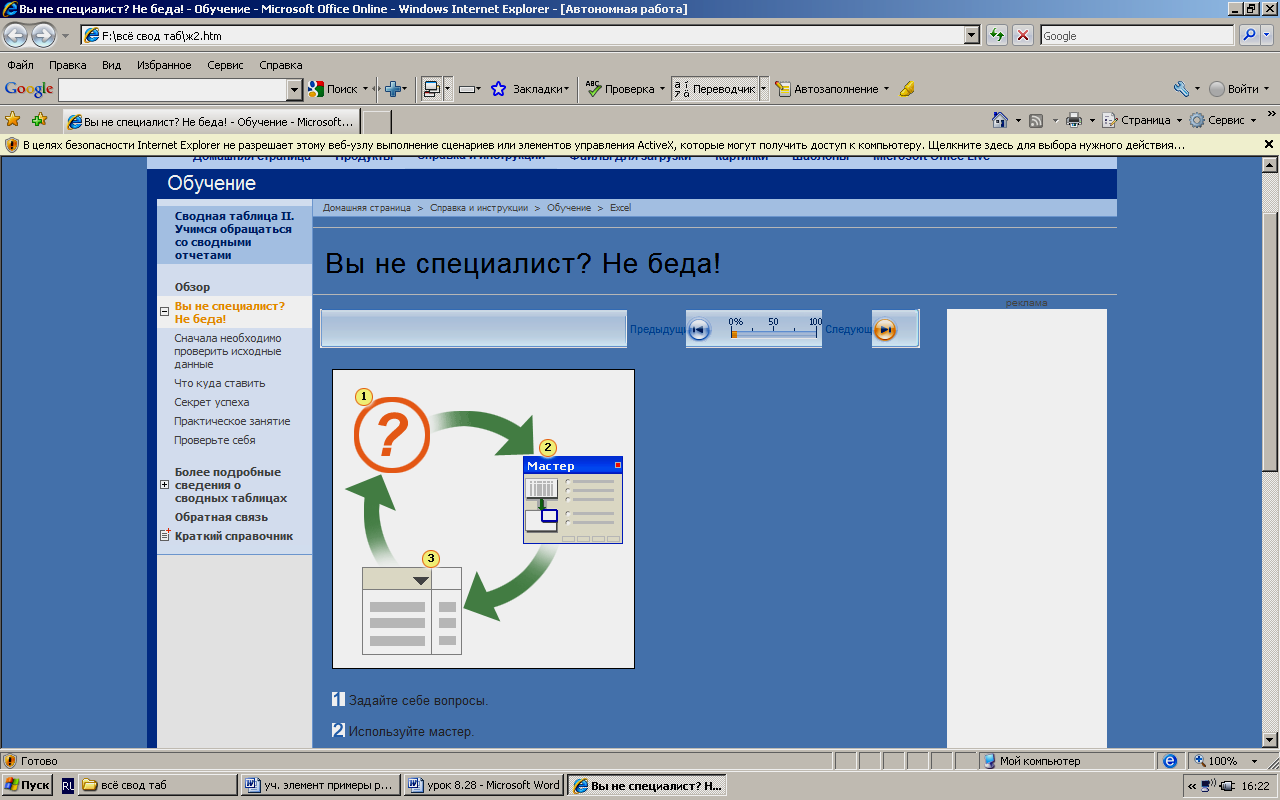Click the Home page icon
The image size is (1280, 800).
[999, 120]
